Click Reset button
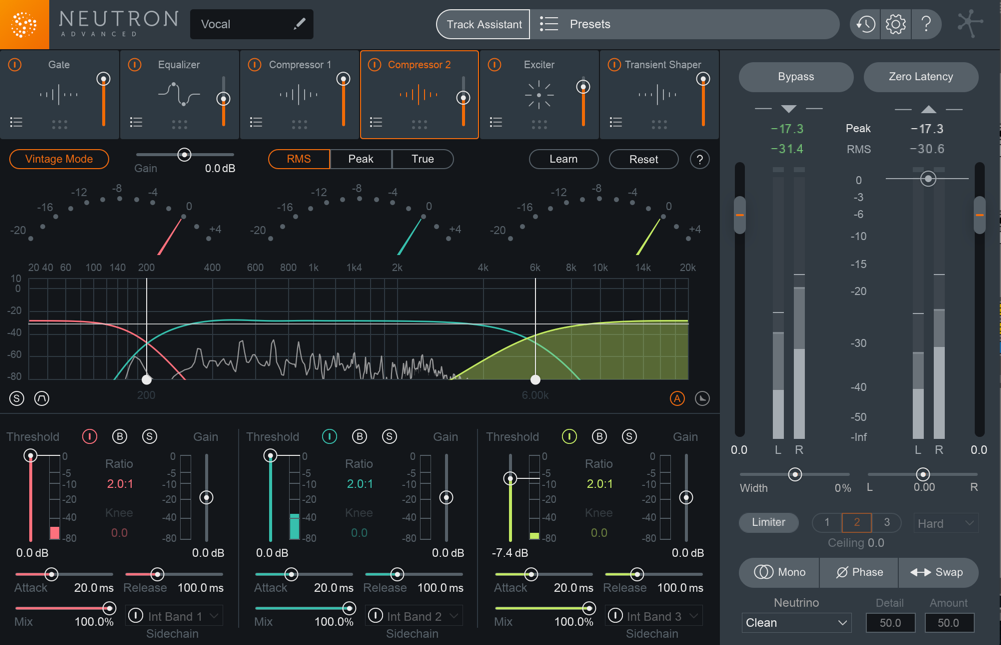 (644, 159)
